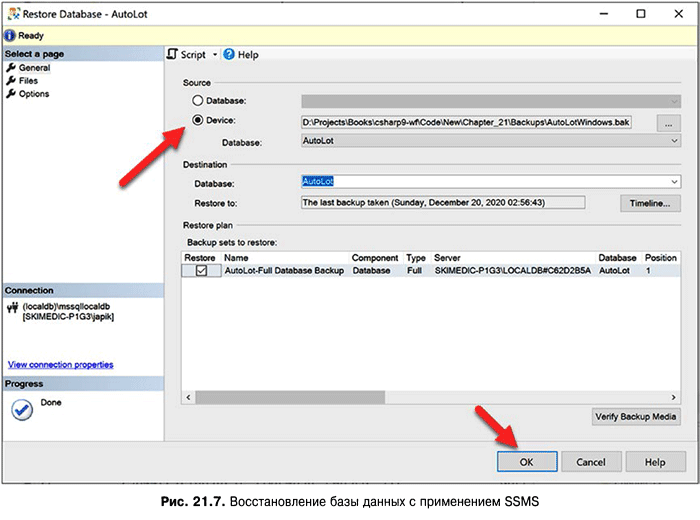Click the Device backup path field
Screen dimensions: 700x520
(466, 122)
